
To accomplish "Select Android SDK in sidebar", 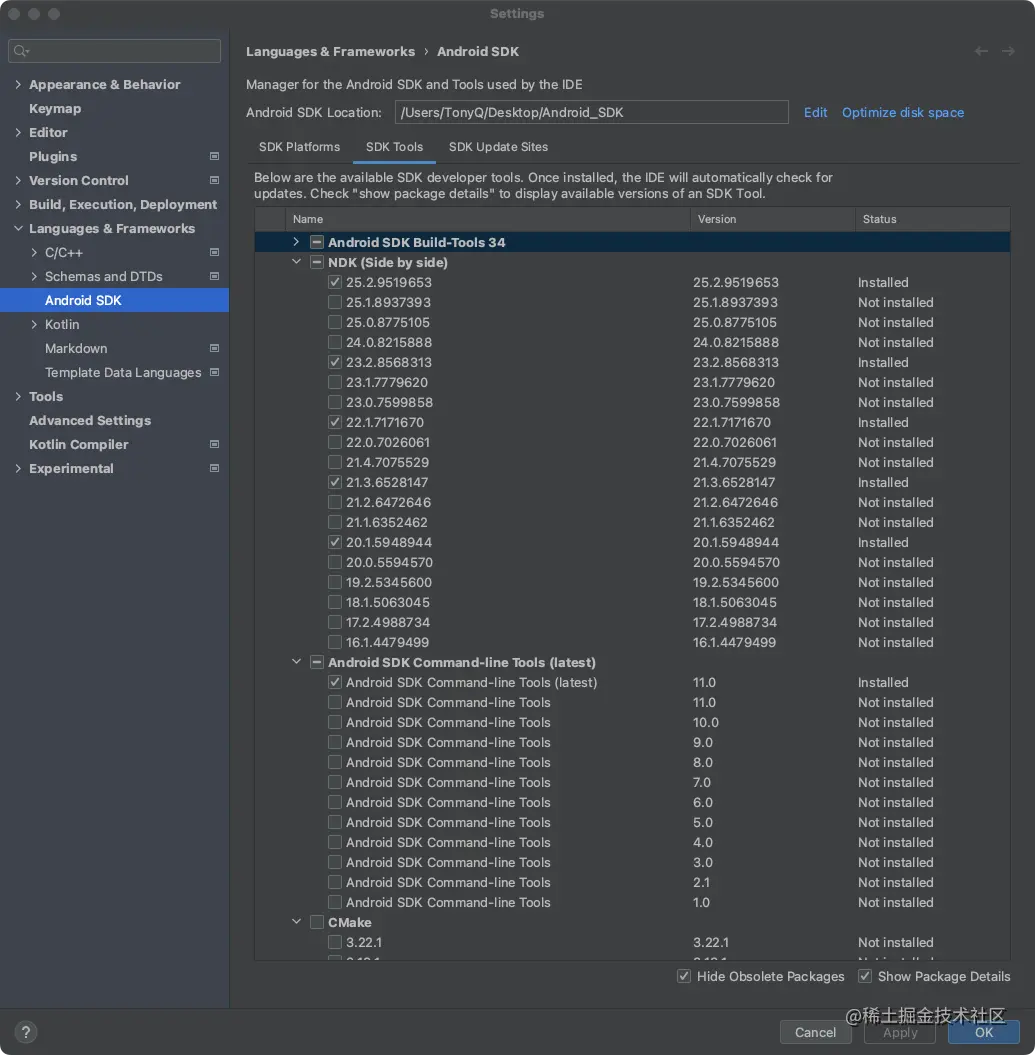I will click(x=114, y=300).
